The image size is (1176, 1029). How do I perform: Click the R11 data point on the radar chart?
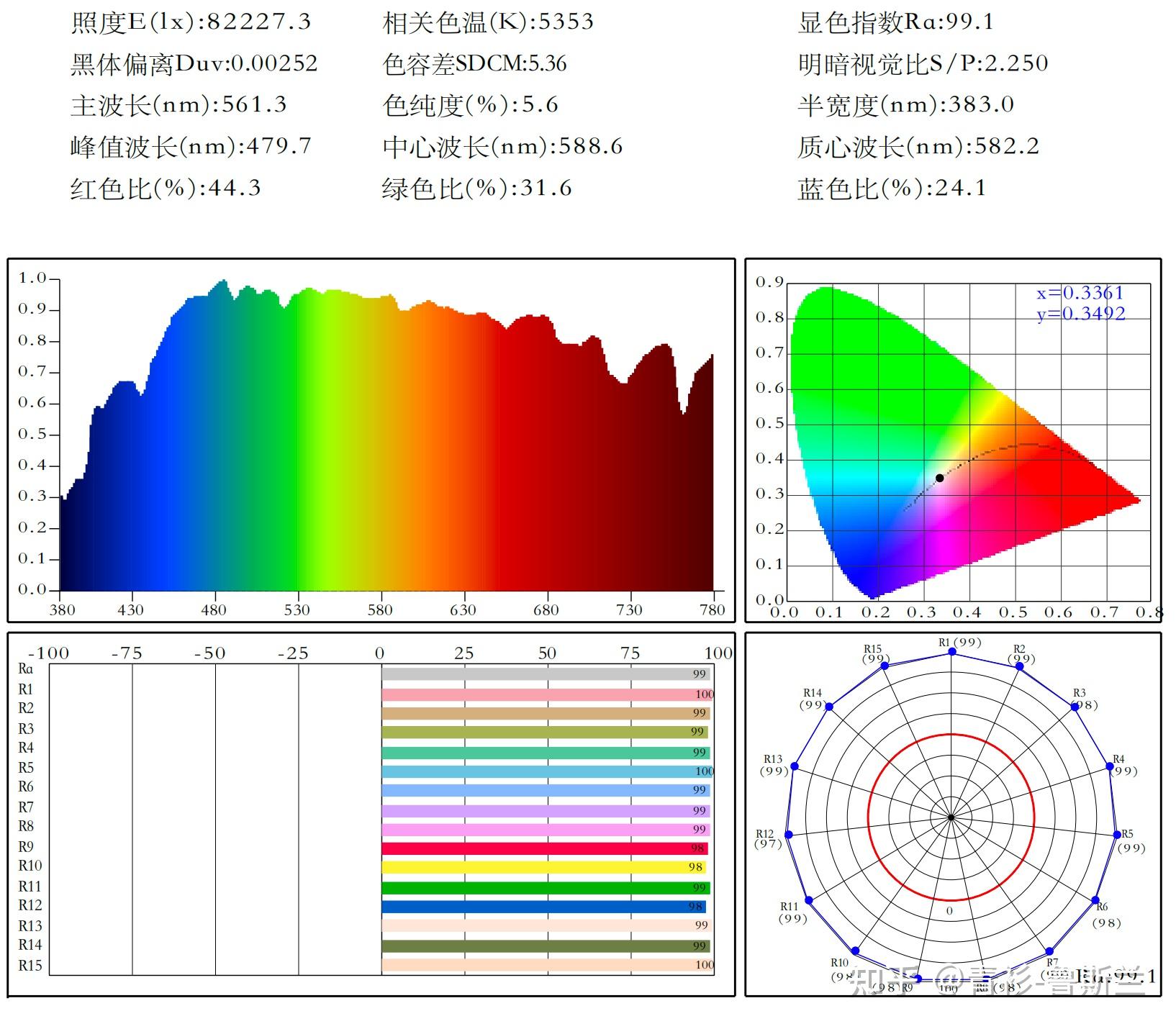pos(809,900)
